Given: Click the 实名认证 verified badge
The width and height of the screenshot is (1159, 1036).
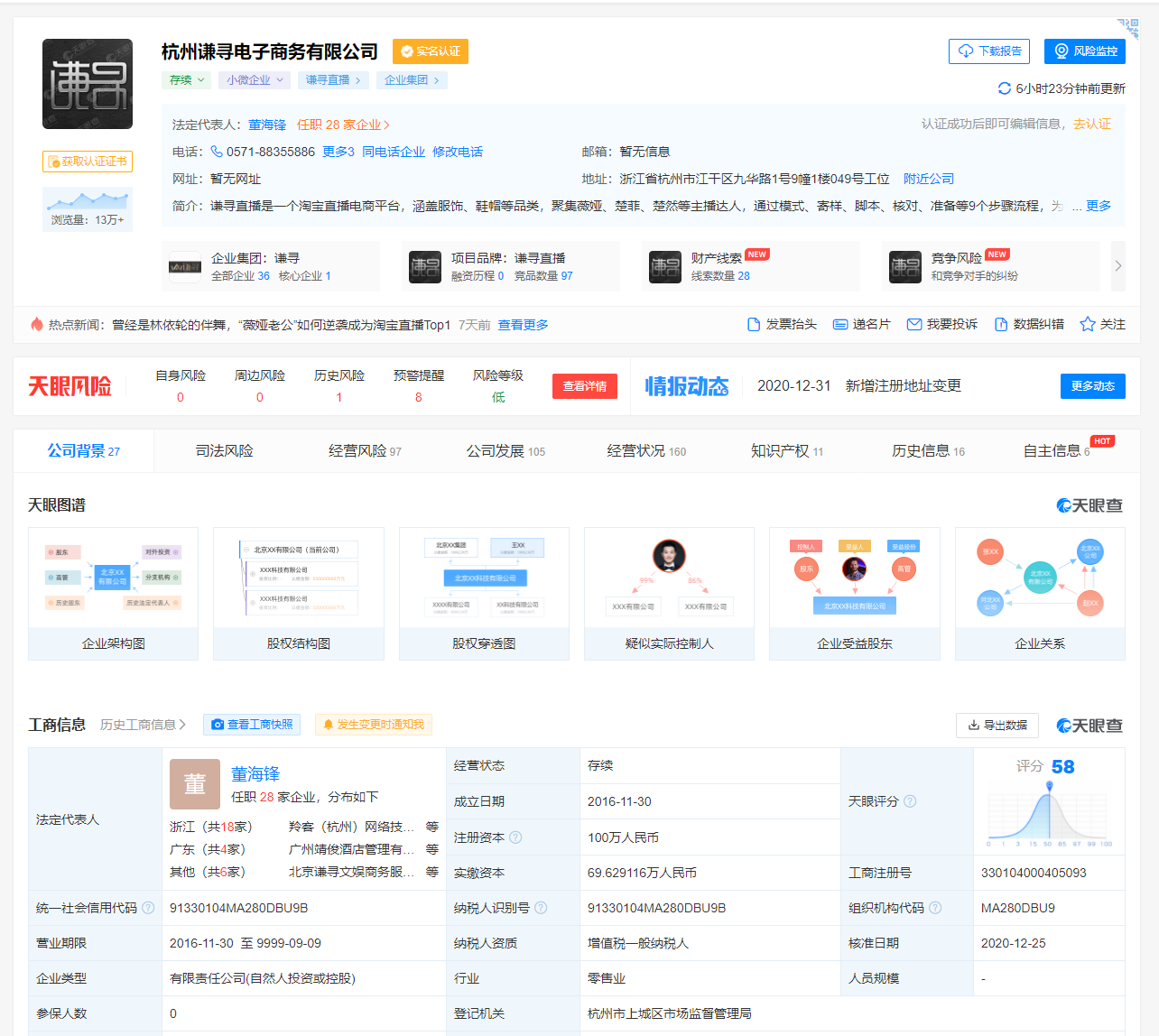Looking at the screenshot, I should [431, 51].
